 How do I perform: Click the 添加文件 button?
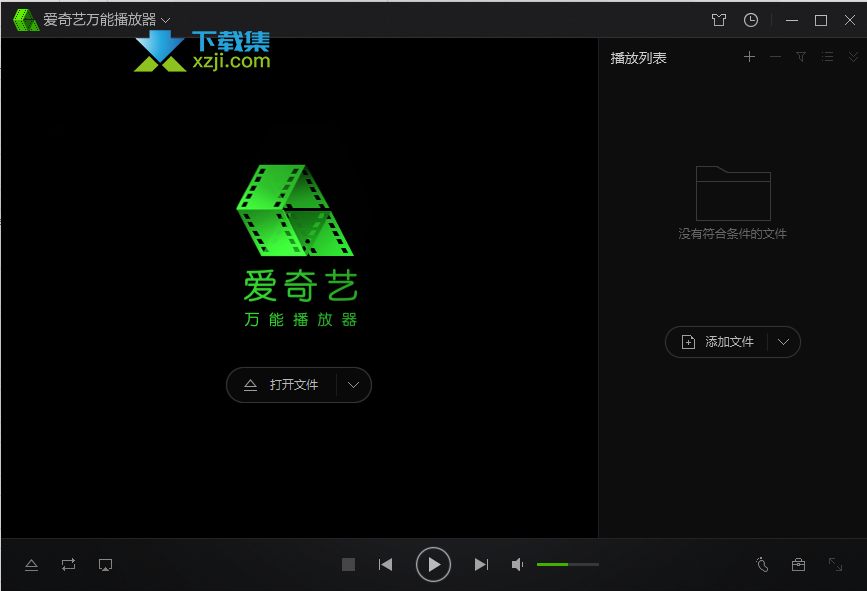click(x=717, y=342)
